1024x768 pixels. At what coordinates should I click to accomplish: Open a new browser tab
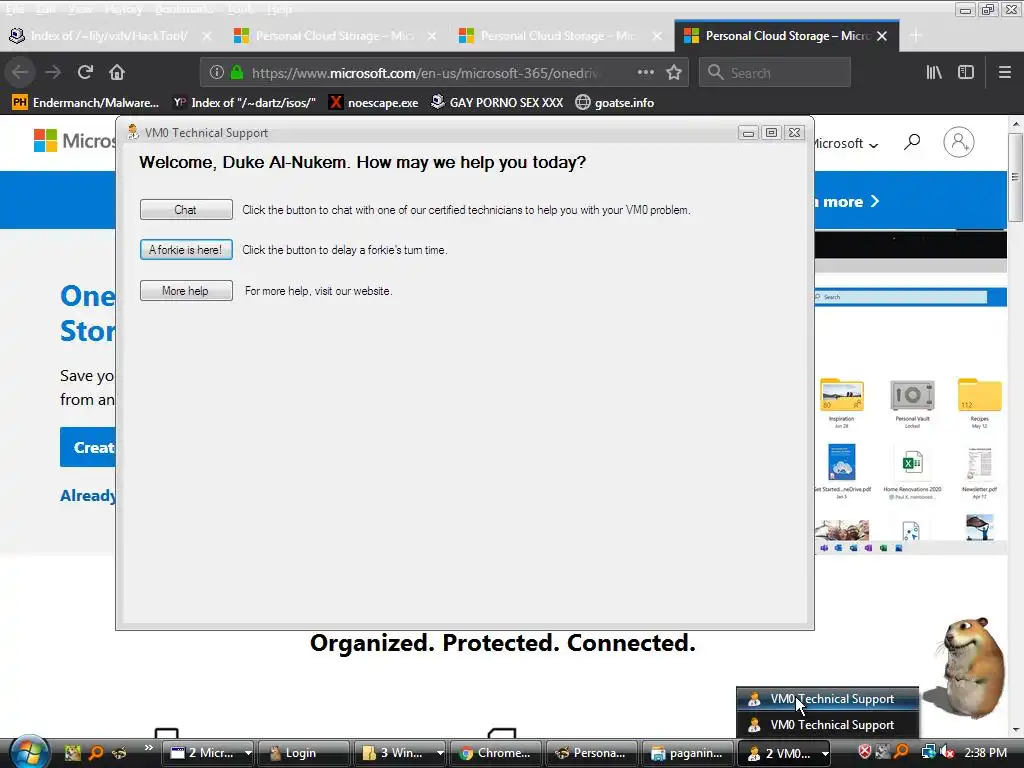click(916, 36)
